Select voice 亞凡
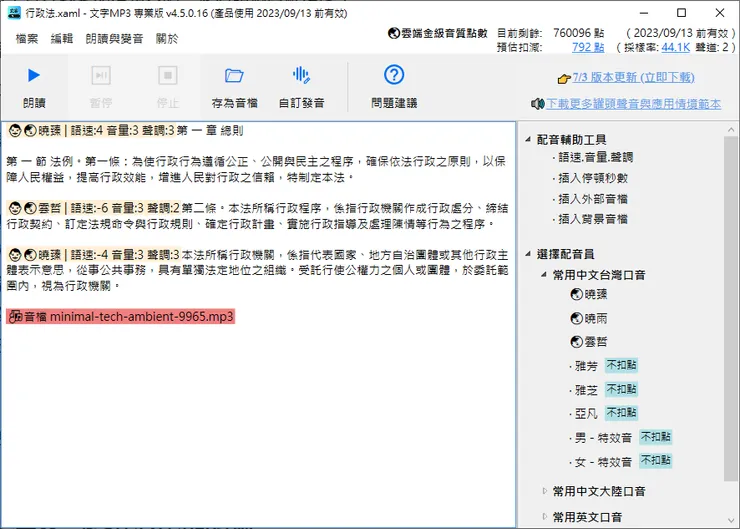The height and width of the screenshot is (529, 740). point(586,414)
